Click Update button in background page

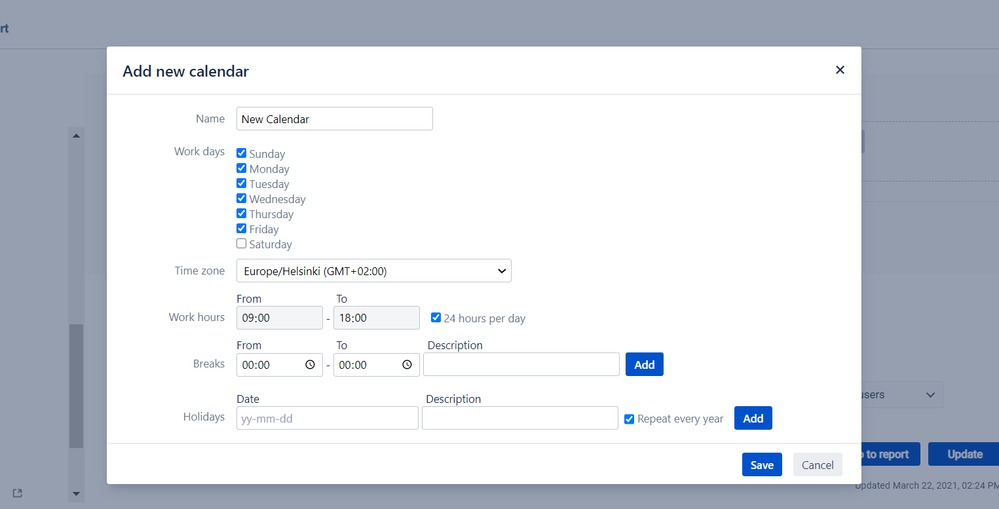(x=963, y=454)
